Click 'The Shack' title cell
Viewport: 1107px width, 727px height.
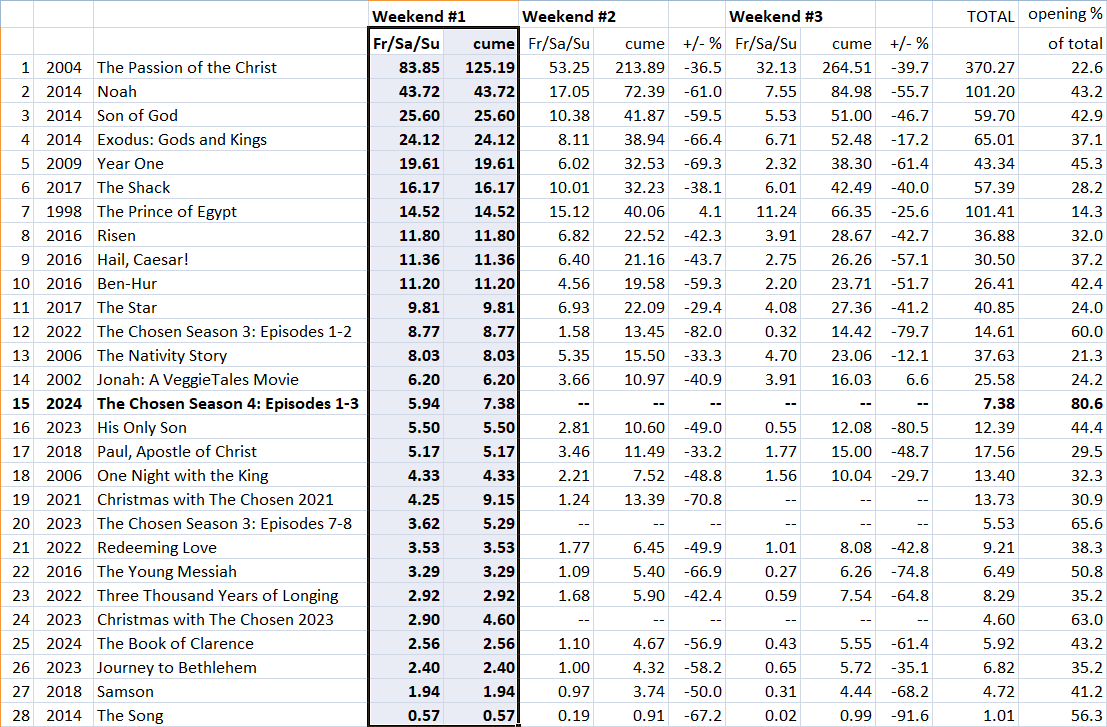coord(230,188)
